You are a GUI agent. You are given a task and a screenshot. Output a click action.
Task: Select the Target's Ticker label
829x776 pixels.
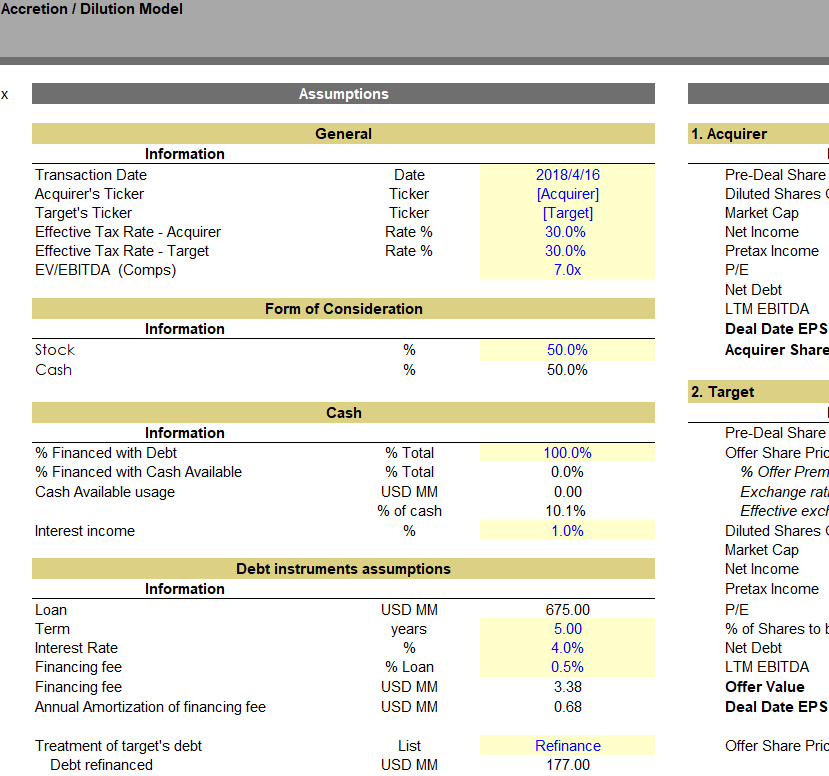[x=84, y=213]
